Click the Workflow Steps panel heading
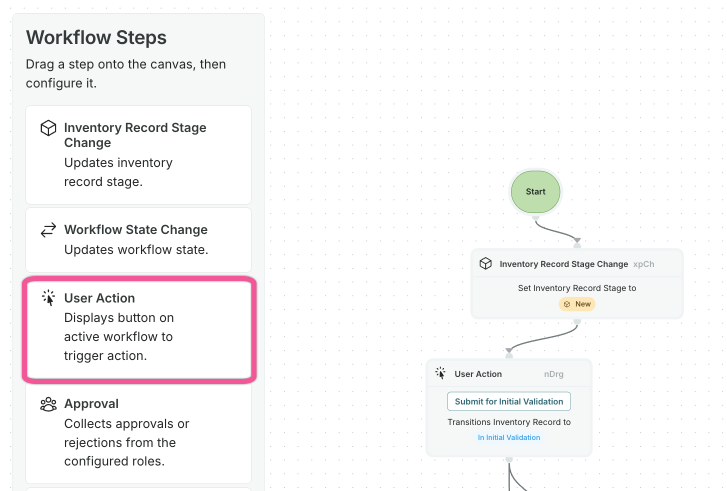Image resolution: width=727 pixels, height=491 pixels. pos(96,38)
